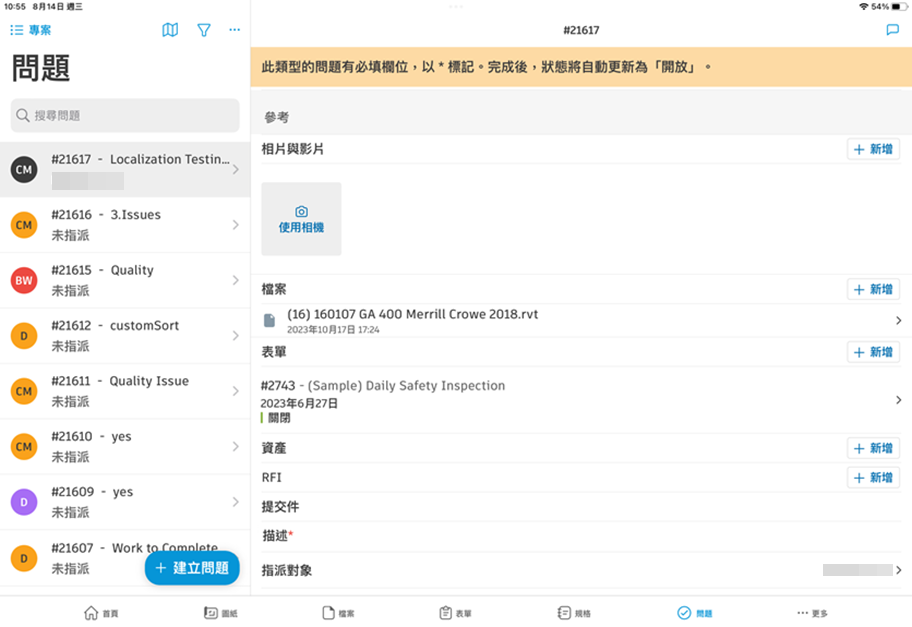
Task: Open the three-dot options menu above issues list
Action: [234, 30]
